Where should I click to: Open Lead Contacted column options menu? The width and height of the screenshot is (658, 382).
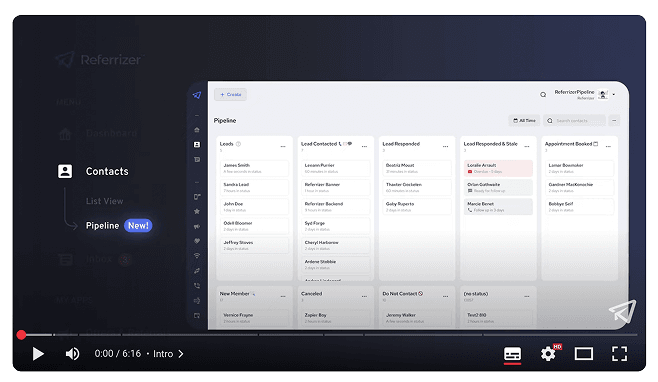tap(364, 147)
